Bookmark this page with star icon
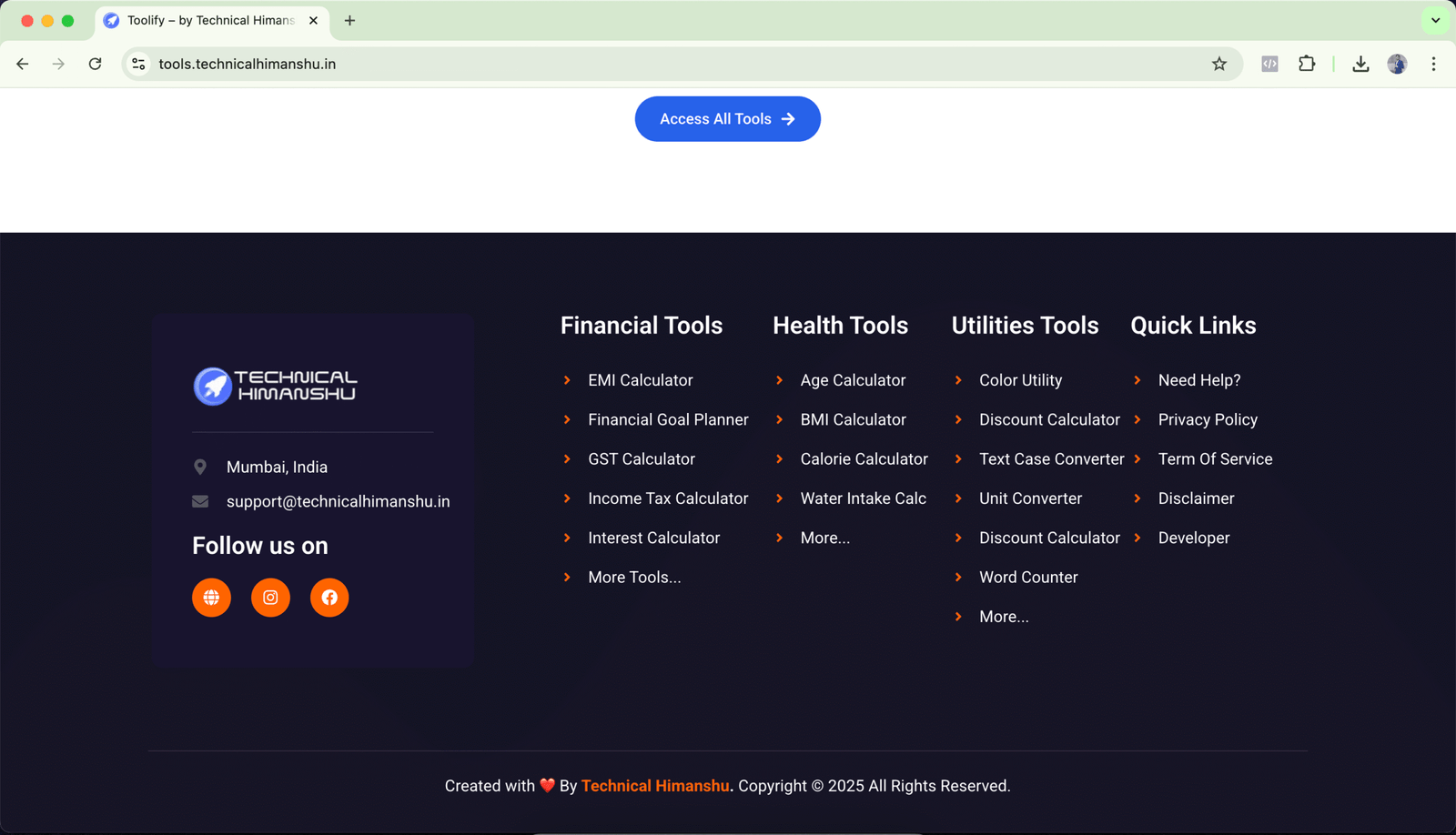Screen dimensions: 1456x835 [x=1219, y=64]
